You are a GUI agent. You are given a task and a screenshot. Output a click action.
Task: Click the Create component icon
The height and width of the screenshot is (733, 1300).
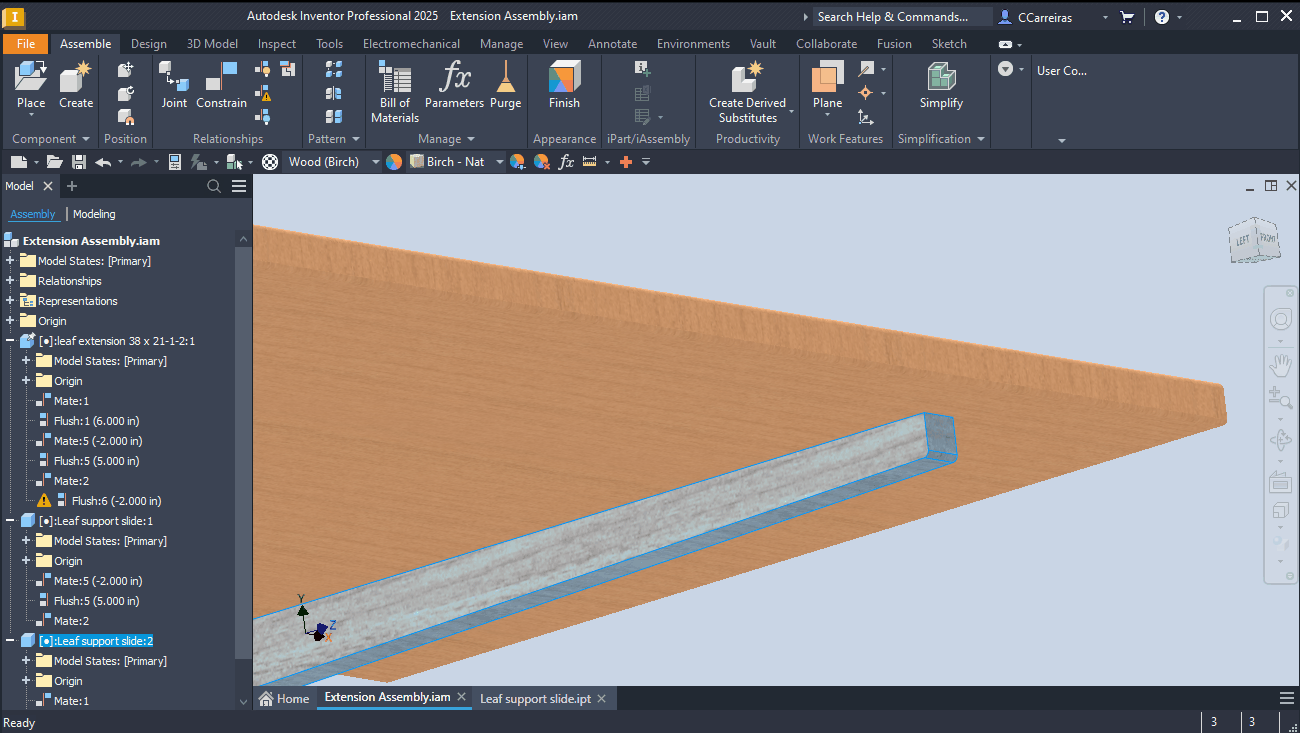pyautogui.click(x=76, y=78)
